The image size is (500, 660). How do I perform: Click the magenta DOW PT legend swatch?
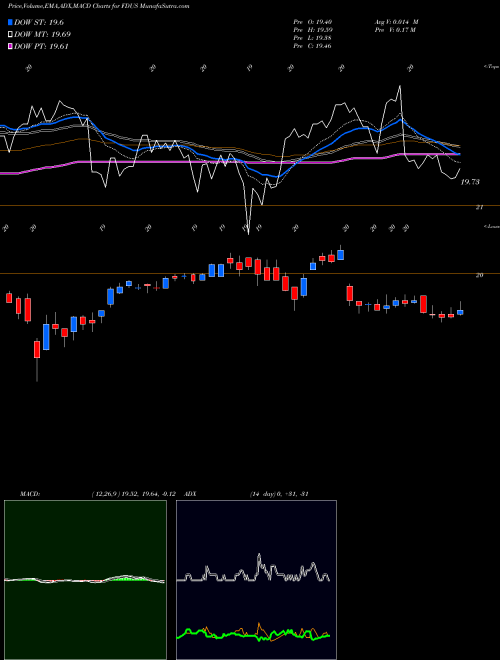(11, 47)
